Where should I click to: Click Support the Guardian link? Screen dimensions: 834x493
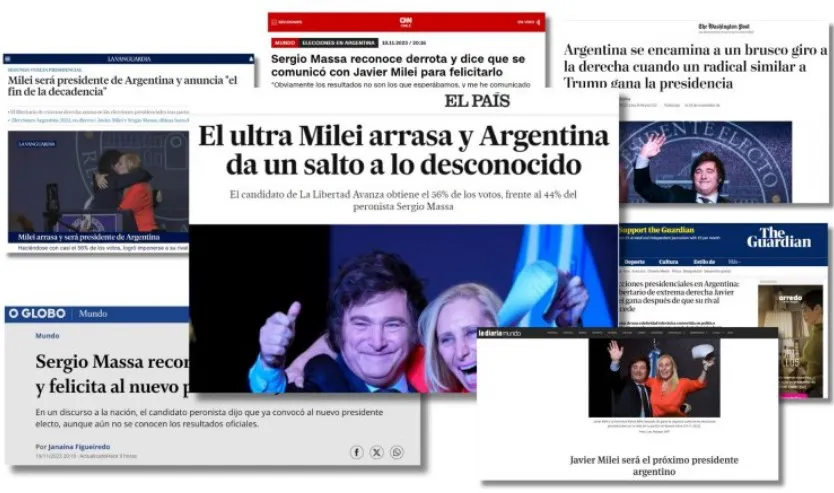click(x=657, y=230)
